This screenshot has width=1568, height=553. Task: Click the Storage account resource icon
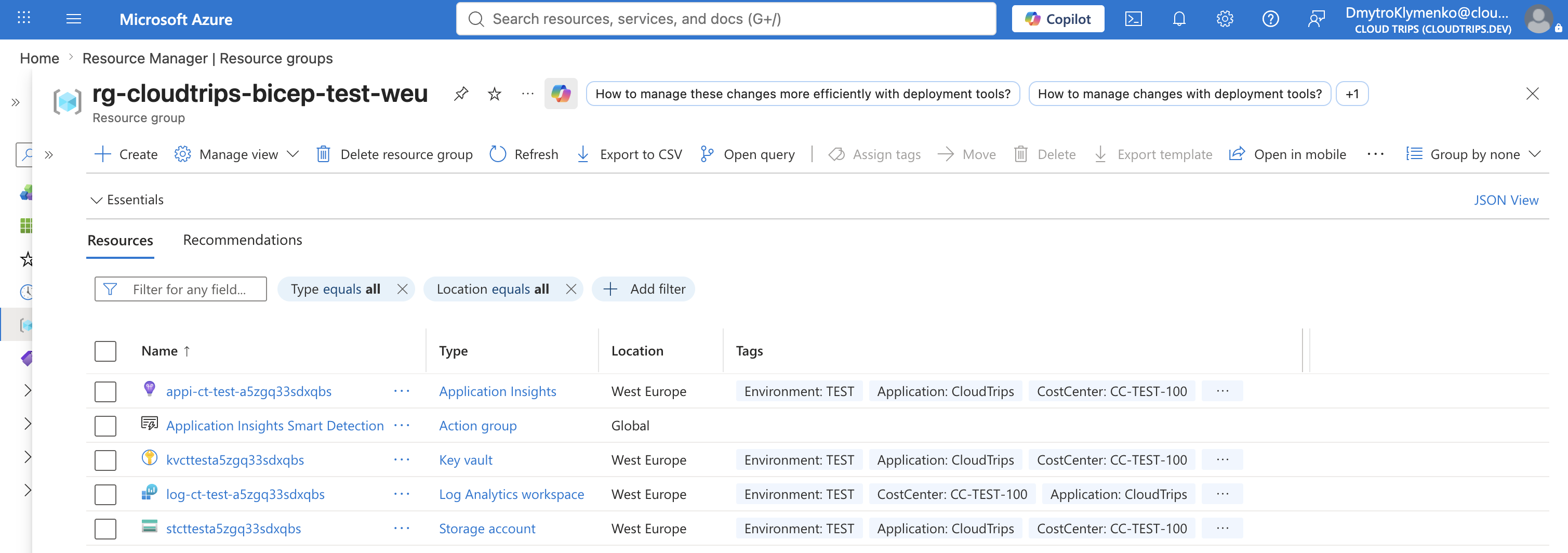(149, 526)
